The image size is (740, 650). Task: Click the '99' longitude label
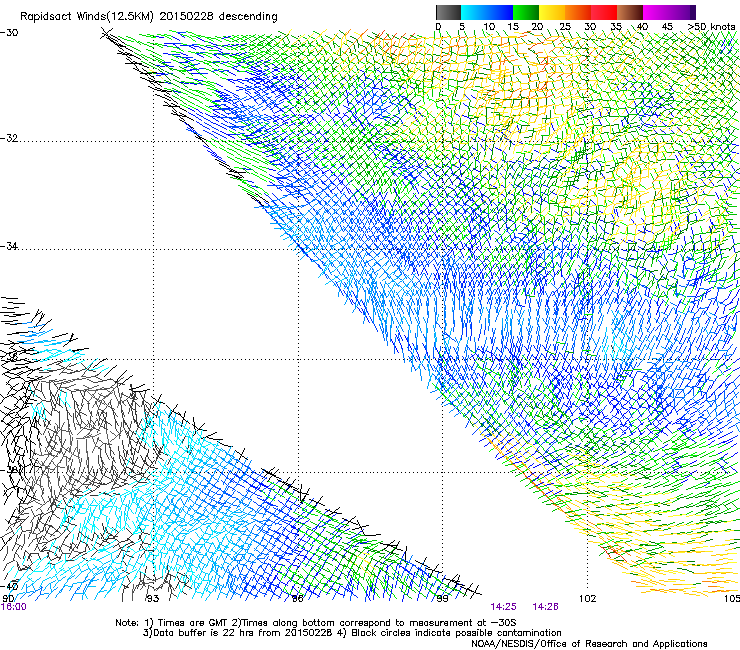coord(442,599)
